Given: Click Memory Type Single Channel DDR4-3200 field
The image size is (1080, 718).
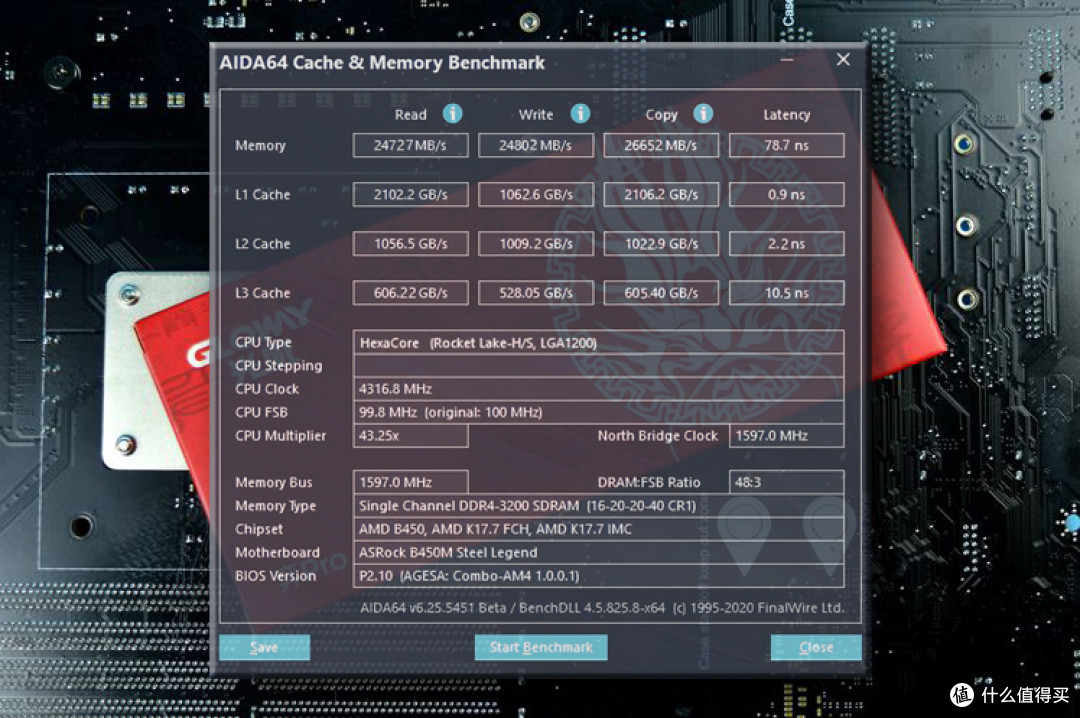Looking at the screenshot, I should point(599,506).
